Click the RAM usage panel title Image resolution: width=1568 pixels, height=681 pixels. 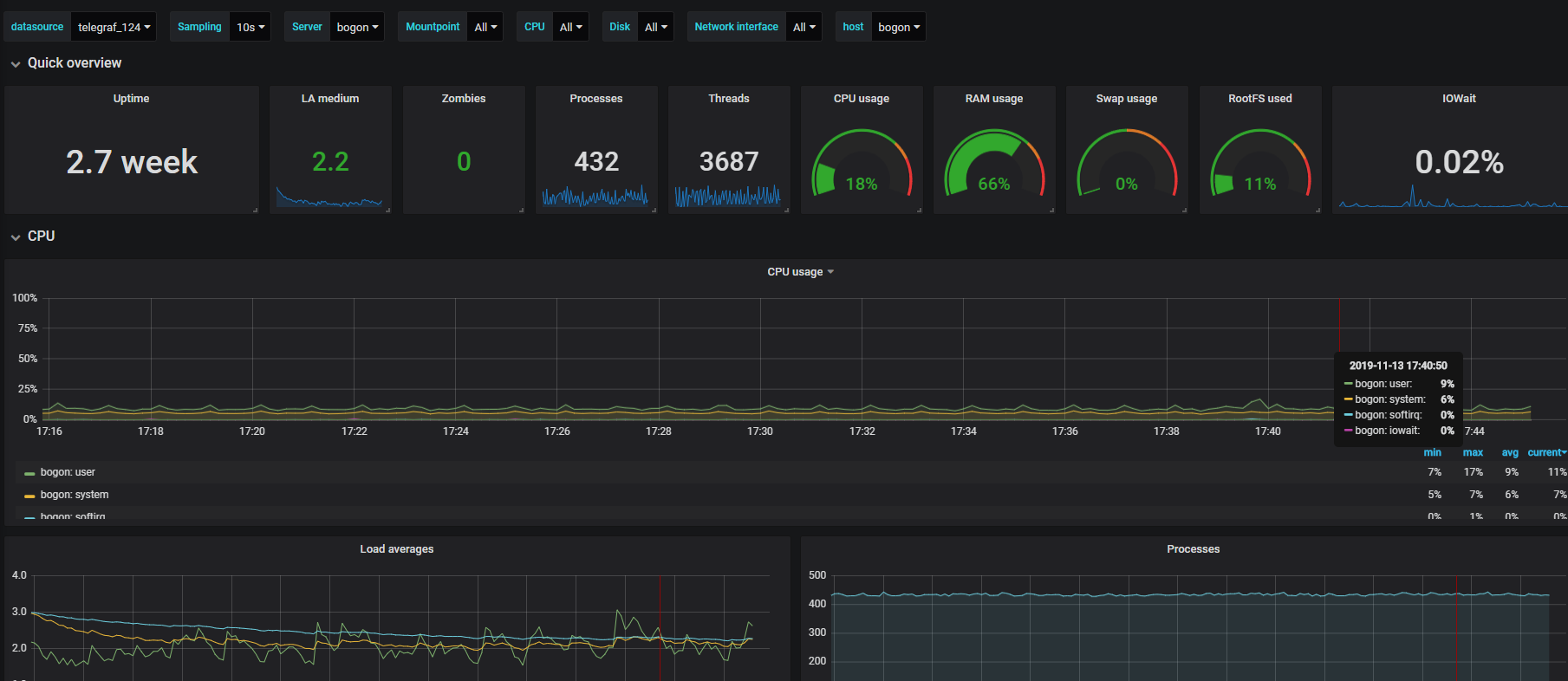pos(994,99)
